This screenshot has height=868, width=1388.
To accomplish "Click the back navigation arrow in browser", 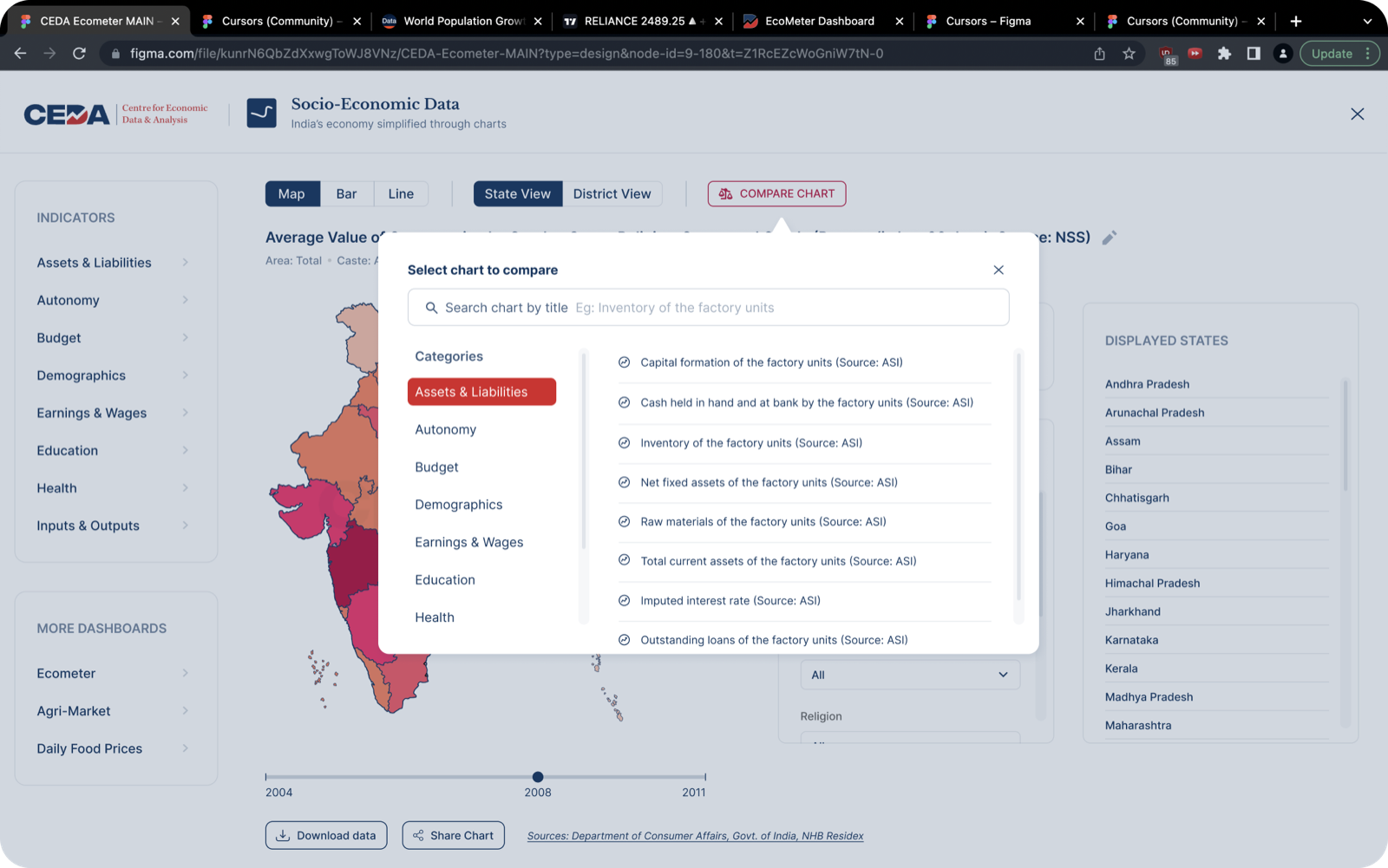I will pos(20,54).
